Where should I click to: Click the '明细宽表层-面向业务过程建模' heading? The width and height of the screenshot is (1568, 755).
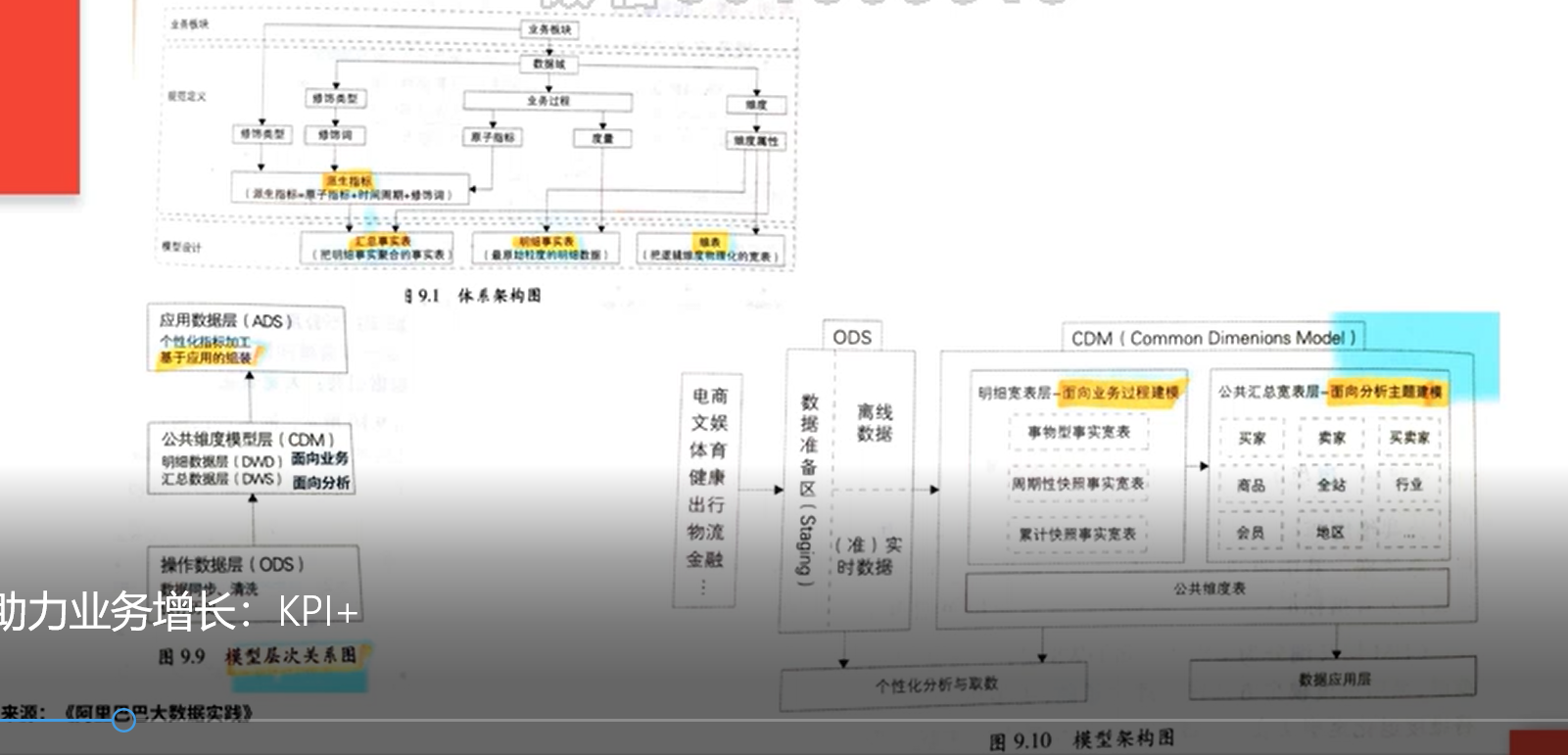click(1080, 393)
